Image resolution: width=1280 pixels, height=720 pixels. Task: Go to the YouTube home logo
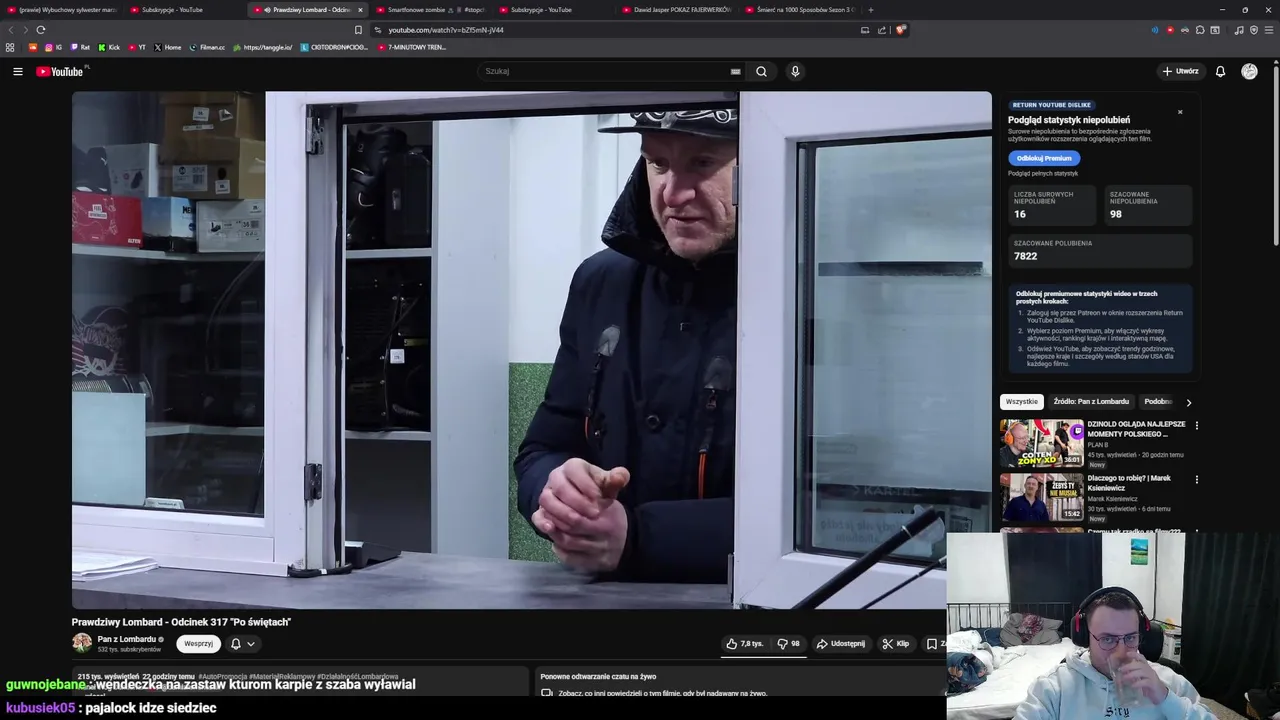(60, 71)
